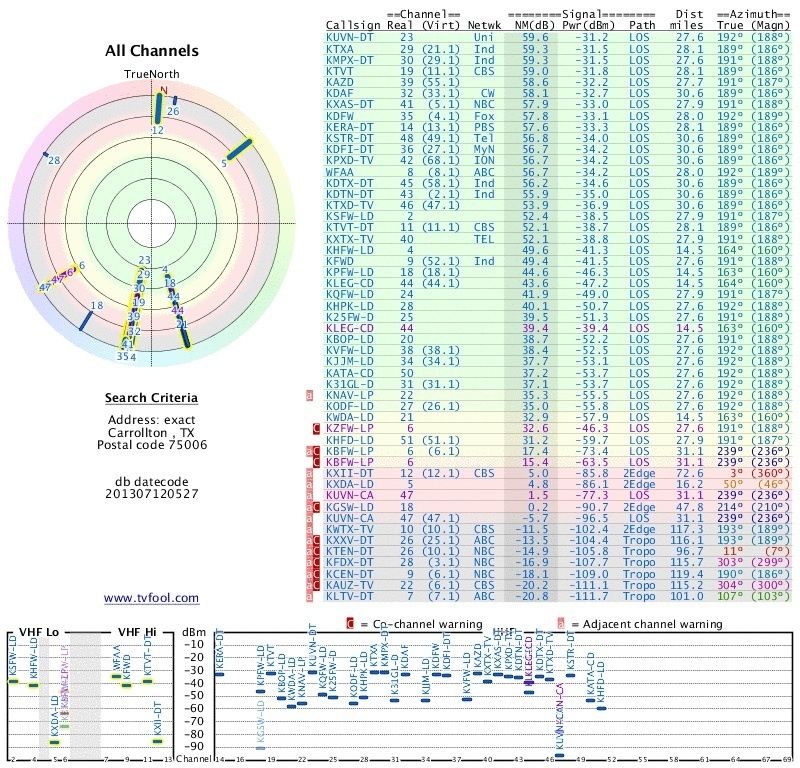Open the www.tvfool.com link
Viewport: 800px width, 768px height.
point(152,598)
